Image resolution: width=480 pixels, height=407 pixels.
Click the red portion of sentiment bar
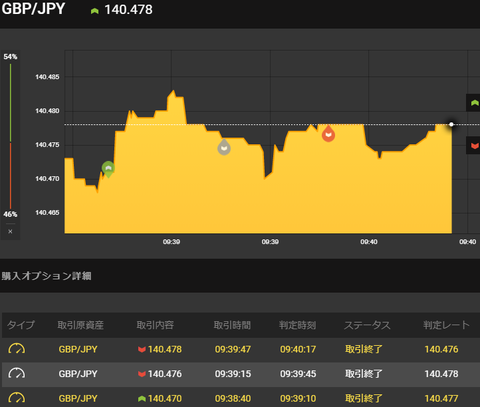tap(10, 176)
